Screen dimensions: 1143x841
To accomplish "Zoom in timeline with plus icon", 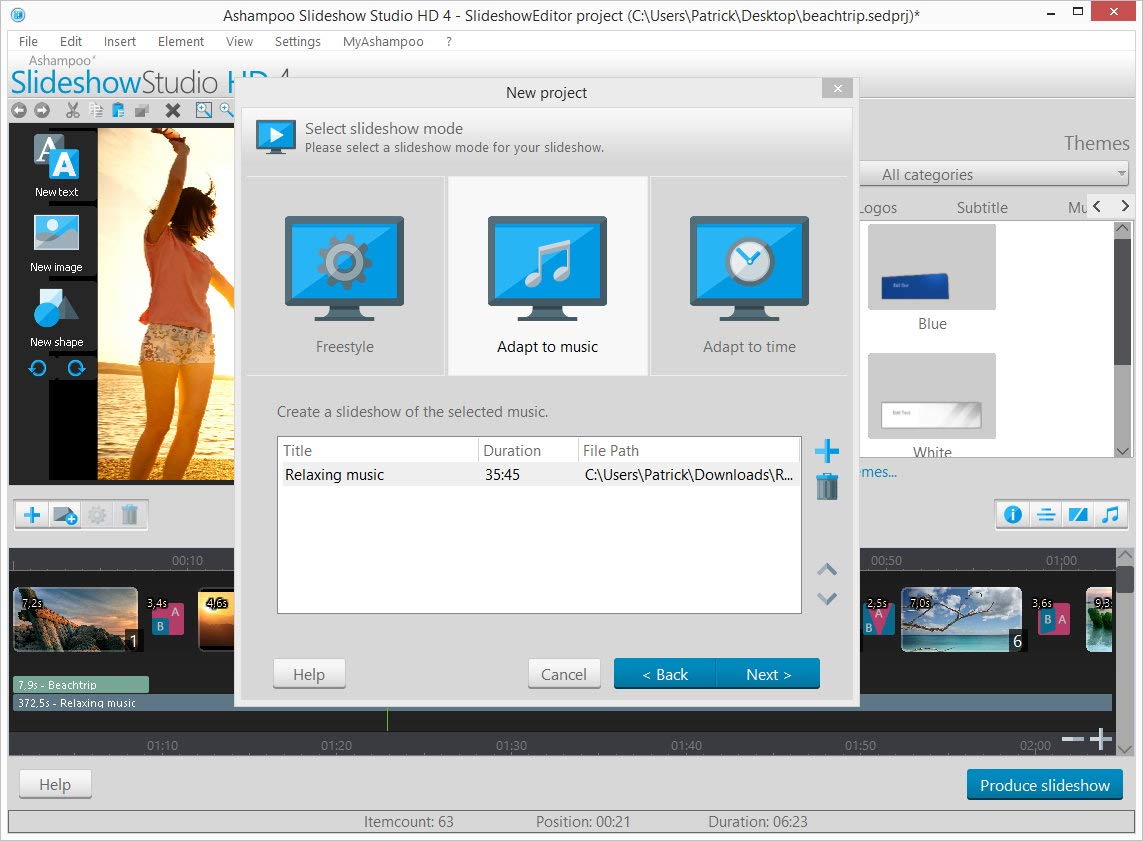I will [x=1101, y=739].
